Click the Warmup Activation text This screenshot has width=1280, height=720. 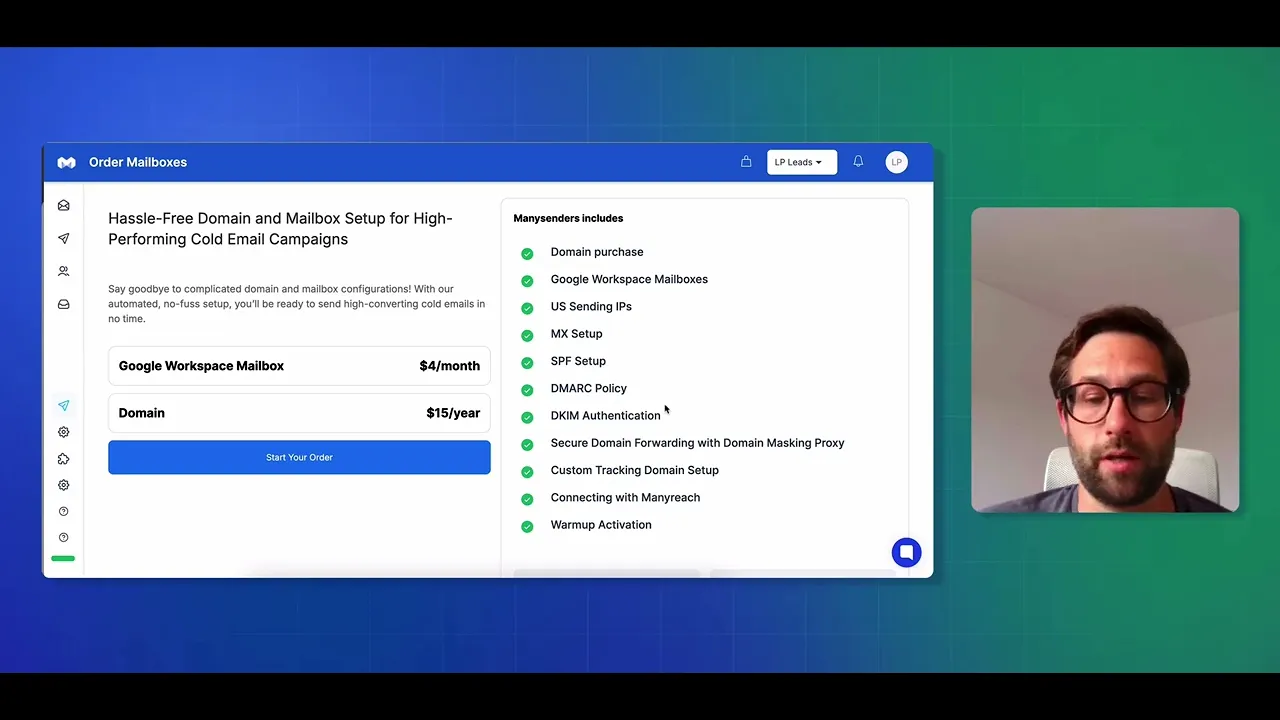pos(601,524)
